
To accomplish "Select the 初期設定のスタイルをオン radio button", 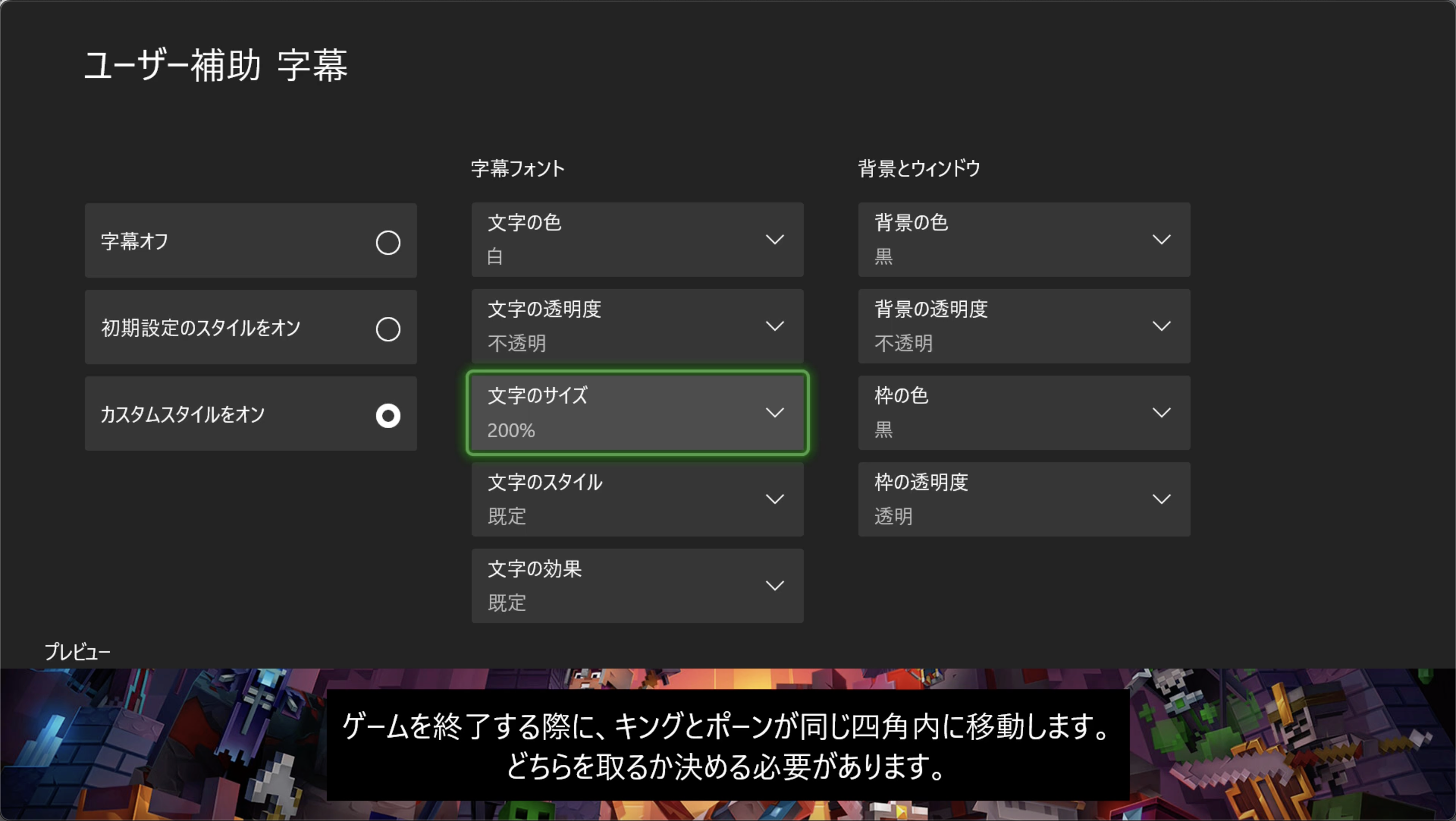I will pyautogui.click(x=251, y=327).
